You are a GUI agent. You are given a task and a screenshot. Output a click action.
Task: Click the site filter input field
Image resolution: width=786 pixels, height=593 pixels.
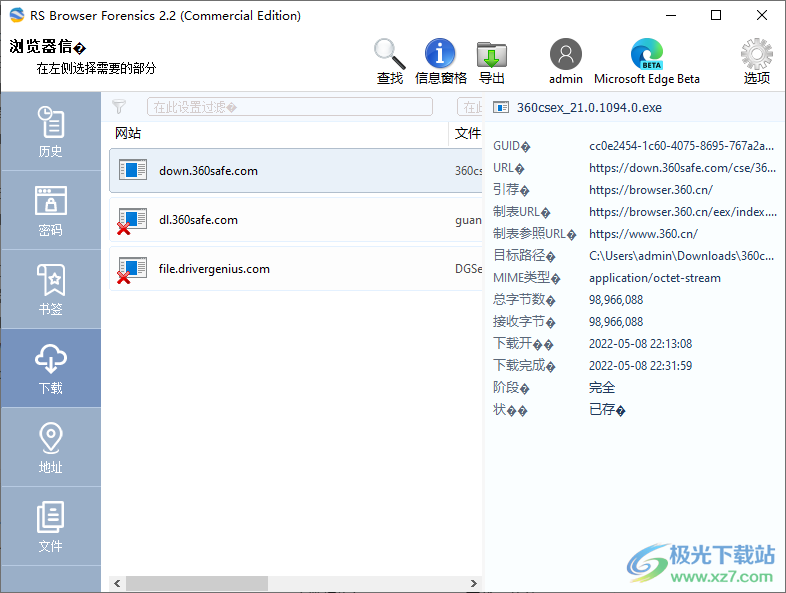[x=290, y=107]
